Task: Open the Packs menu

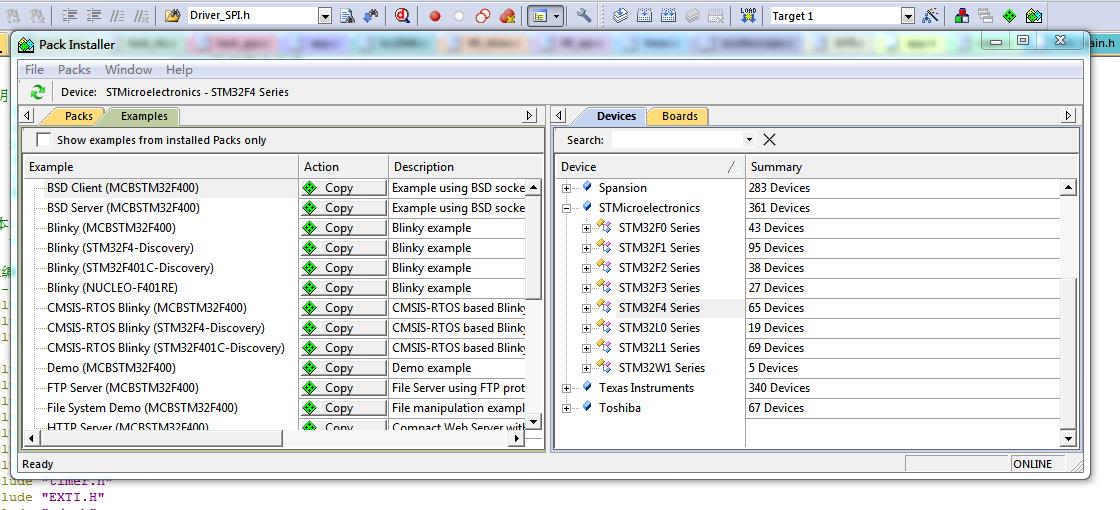Action: coord(74,69)
